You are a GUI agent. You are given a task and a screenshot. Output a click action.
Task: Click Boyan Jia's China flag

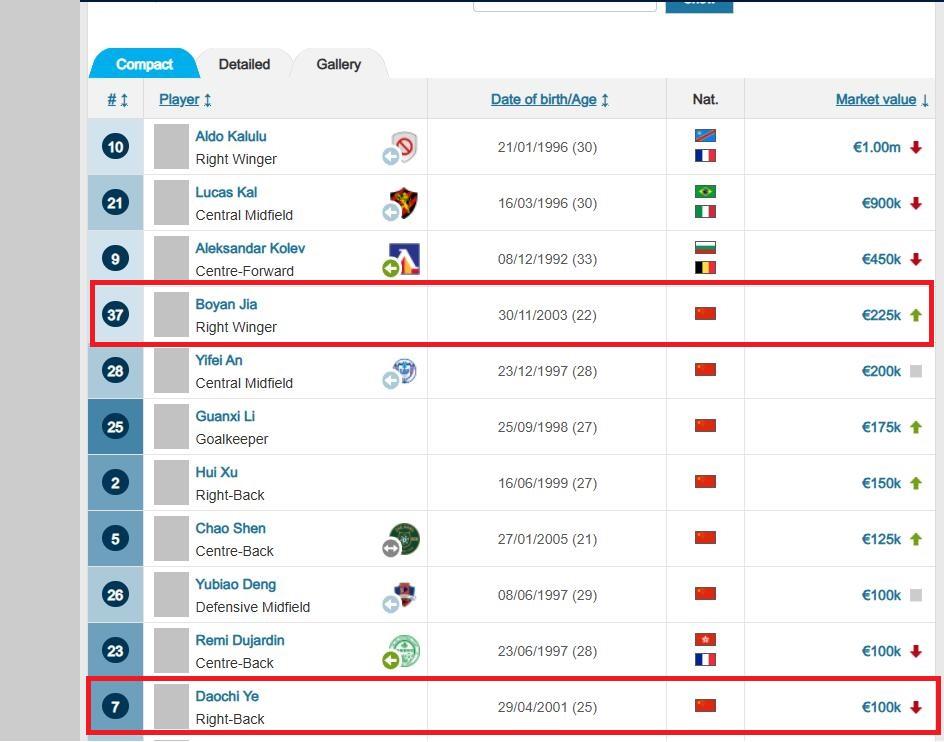click(705, 313)
